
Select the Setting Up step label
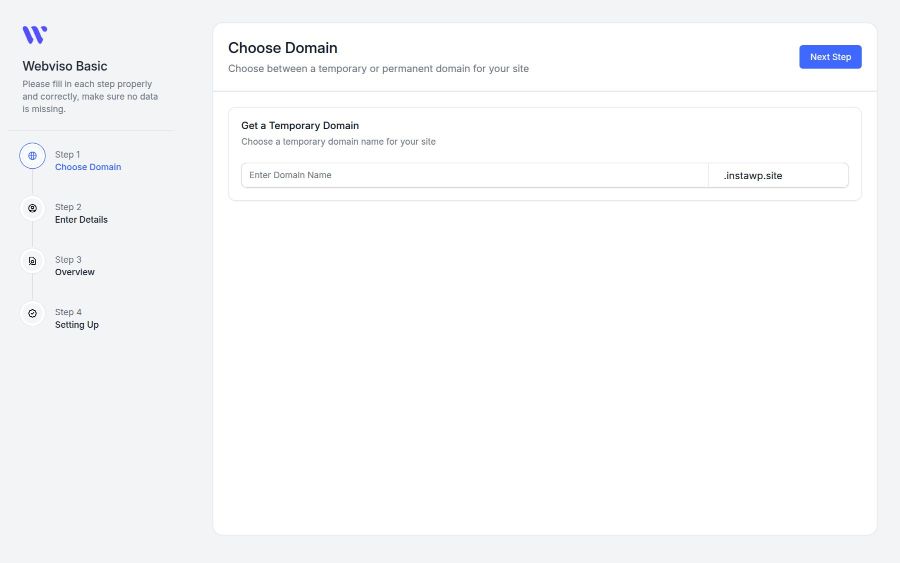click(x=77, y=325)
